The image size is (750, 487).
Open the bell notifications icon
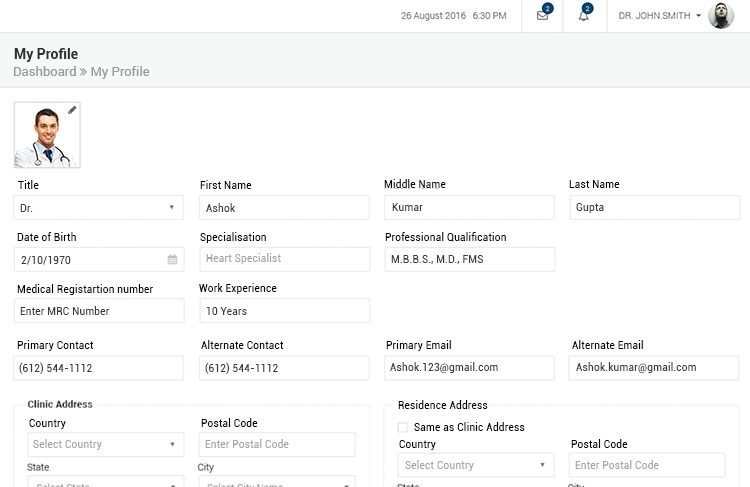pyautogui.click(x=584, y=15)
